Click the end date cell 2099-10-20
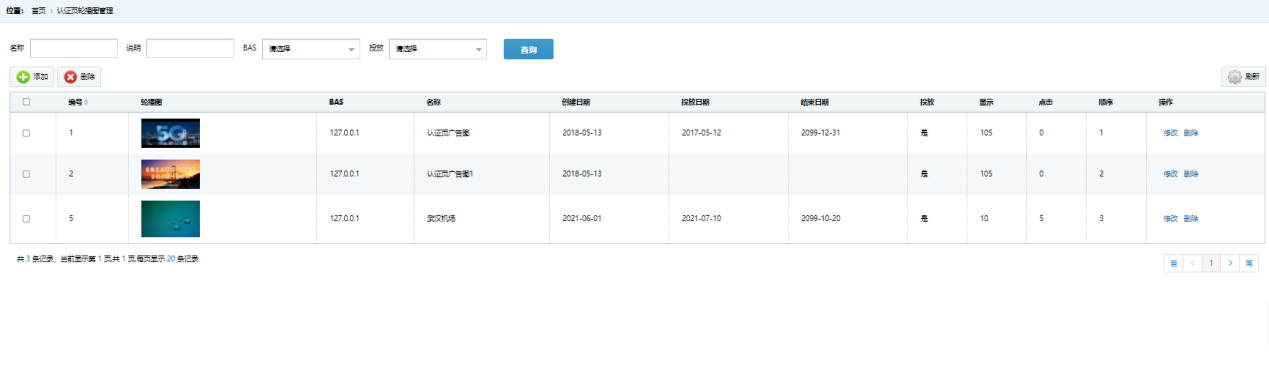1269x369 pixels. (x=822, y=218)
